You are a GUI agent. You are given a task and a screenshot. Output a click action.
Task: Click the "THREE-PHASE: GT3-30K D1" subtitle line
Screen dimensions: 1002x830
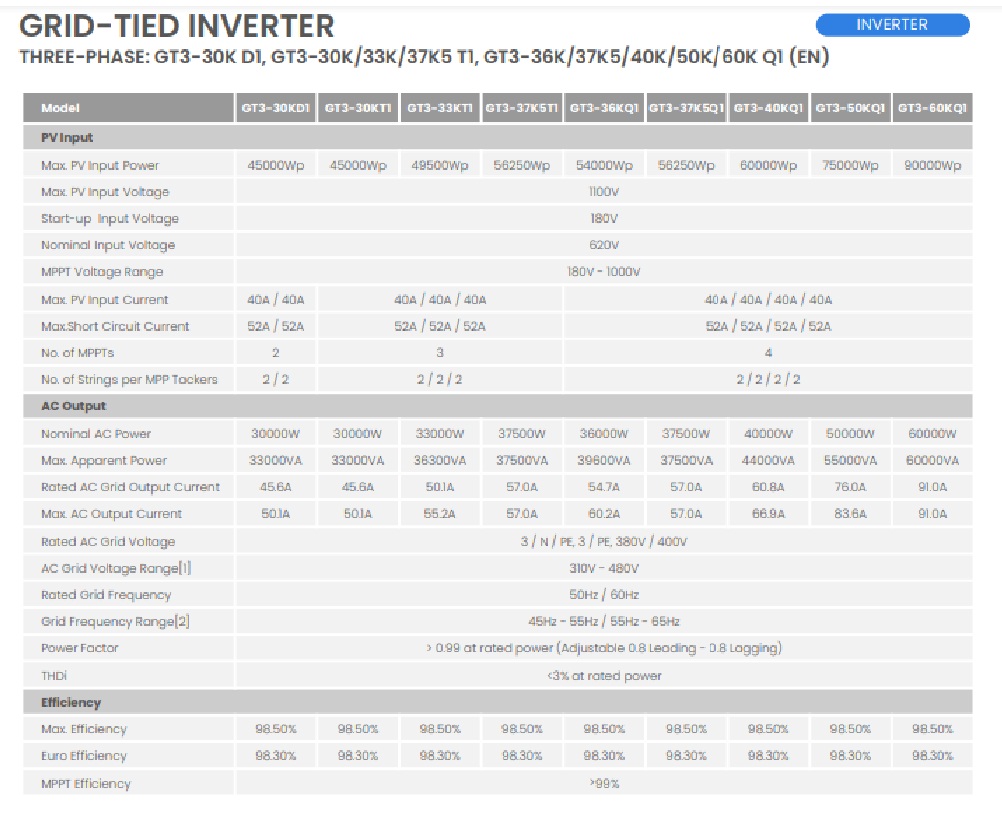424,57
